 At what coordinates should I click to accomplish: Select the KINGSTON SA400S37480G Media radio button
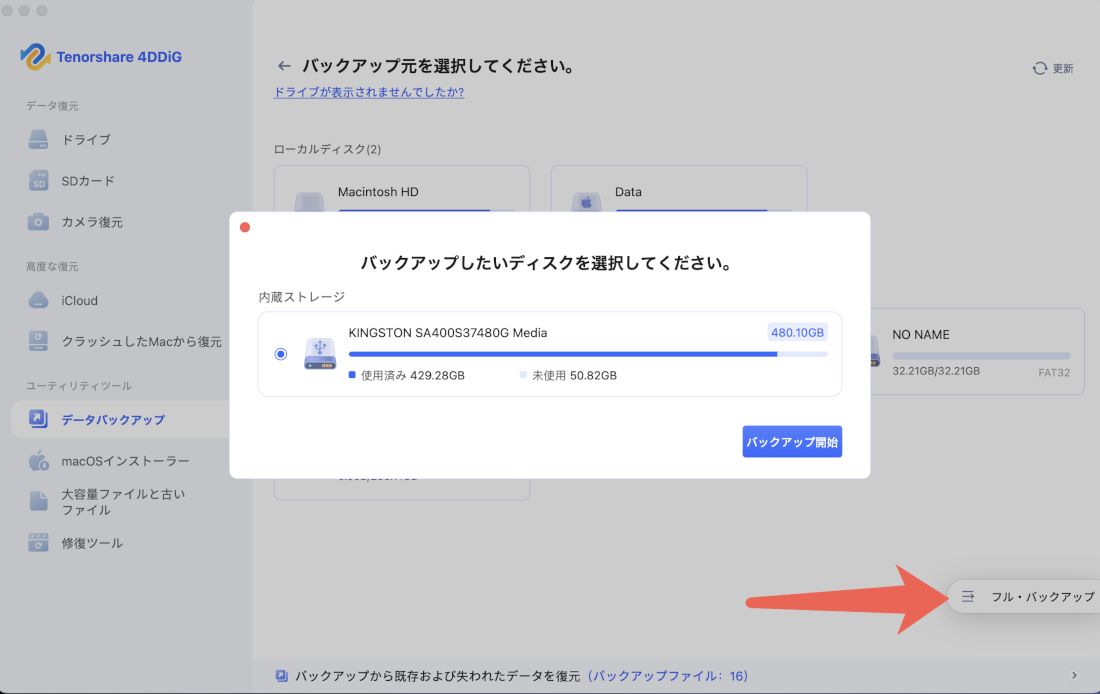(x=281, y=353)
